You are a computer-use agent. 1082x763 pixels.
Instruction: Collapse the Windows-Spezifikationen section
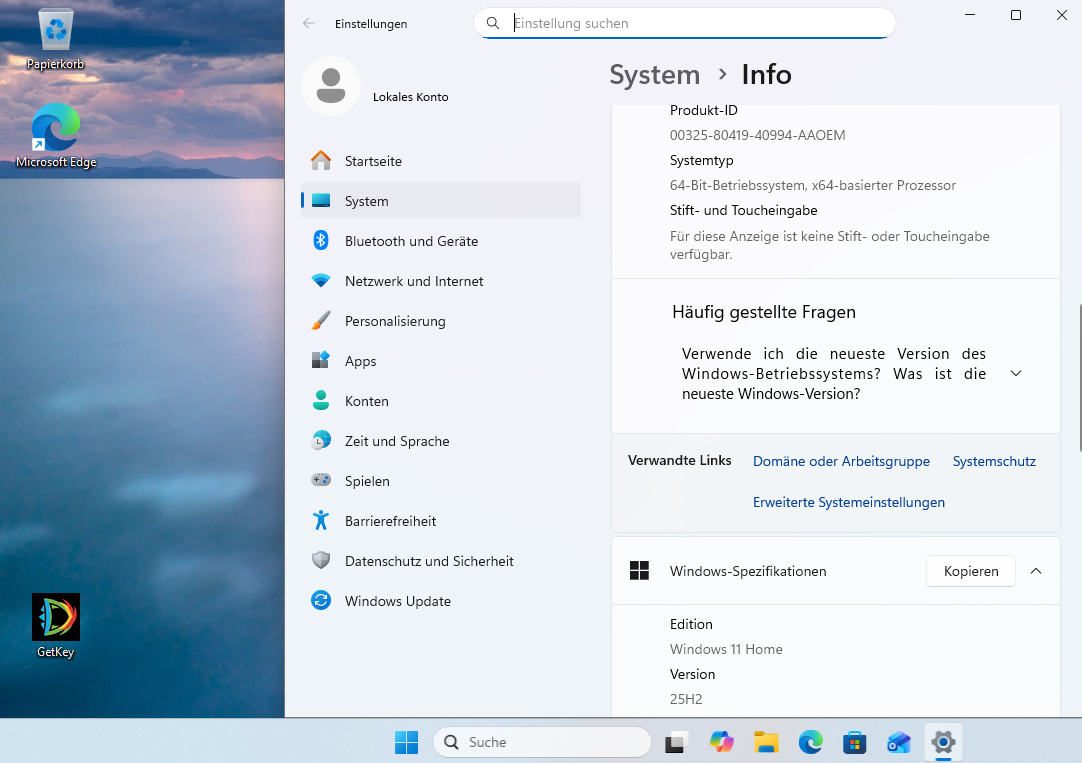[x=1036, y=571]
